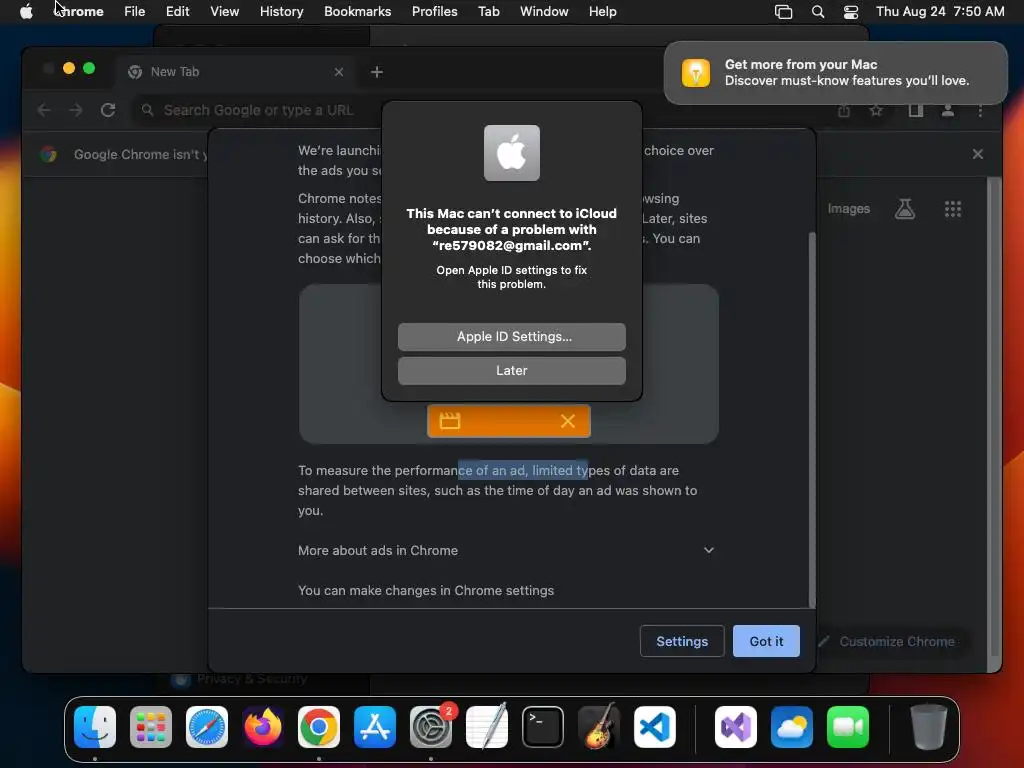Open Control Center in the menu bar
The width and height of the screenshot is (1024, 768).
[x=851, y=12]
